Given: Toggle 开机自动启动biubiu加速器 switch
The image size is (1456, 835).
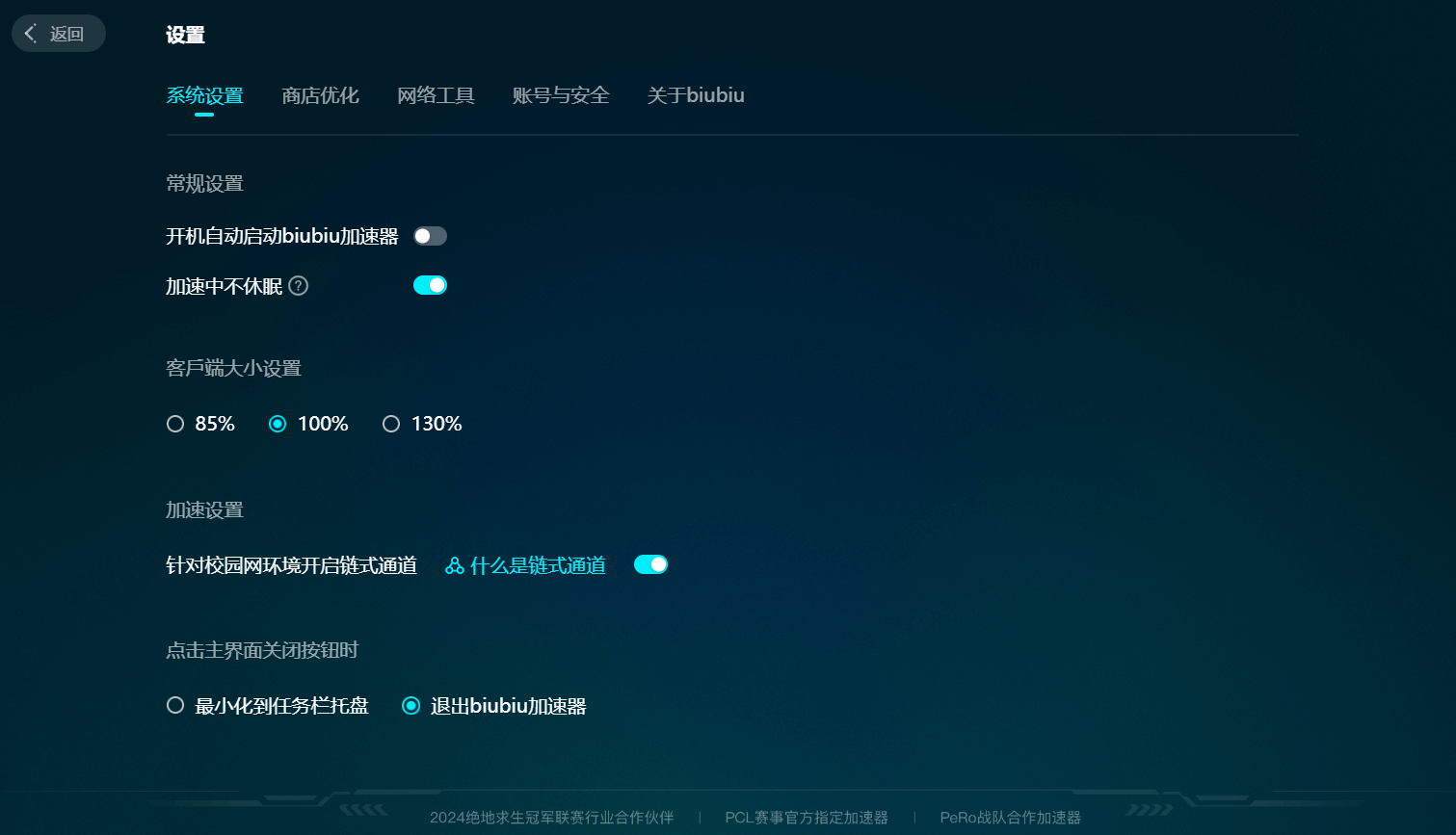Looking at the screenshot, I should (430, 236).
